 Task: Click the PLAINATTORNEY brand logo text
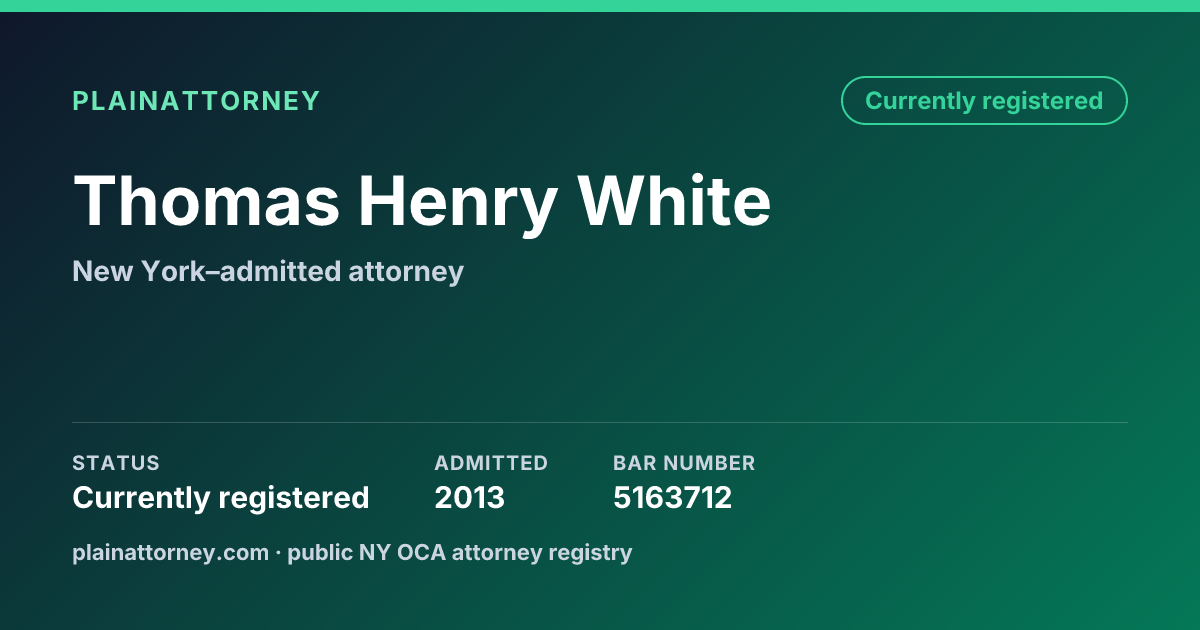pyautogui.click(x=196, y=101)
